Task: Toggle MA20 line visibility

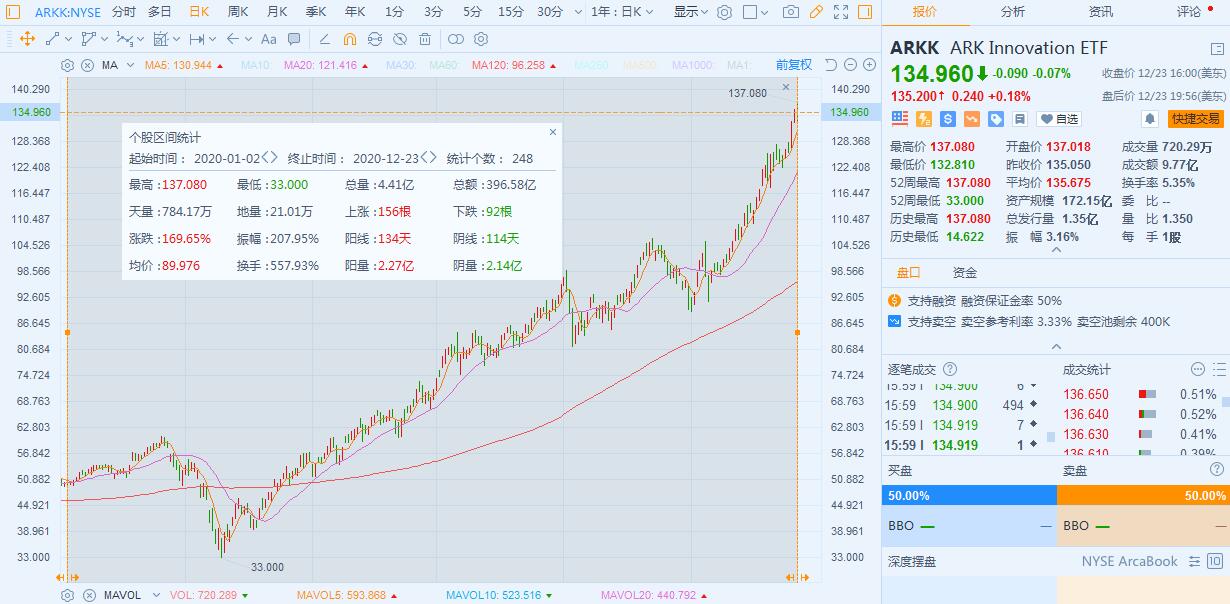Action: (327, 65)
